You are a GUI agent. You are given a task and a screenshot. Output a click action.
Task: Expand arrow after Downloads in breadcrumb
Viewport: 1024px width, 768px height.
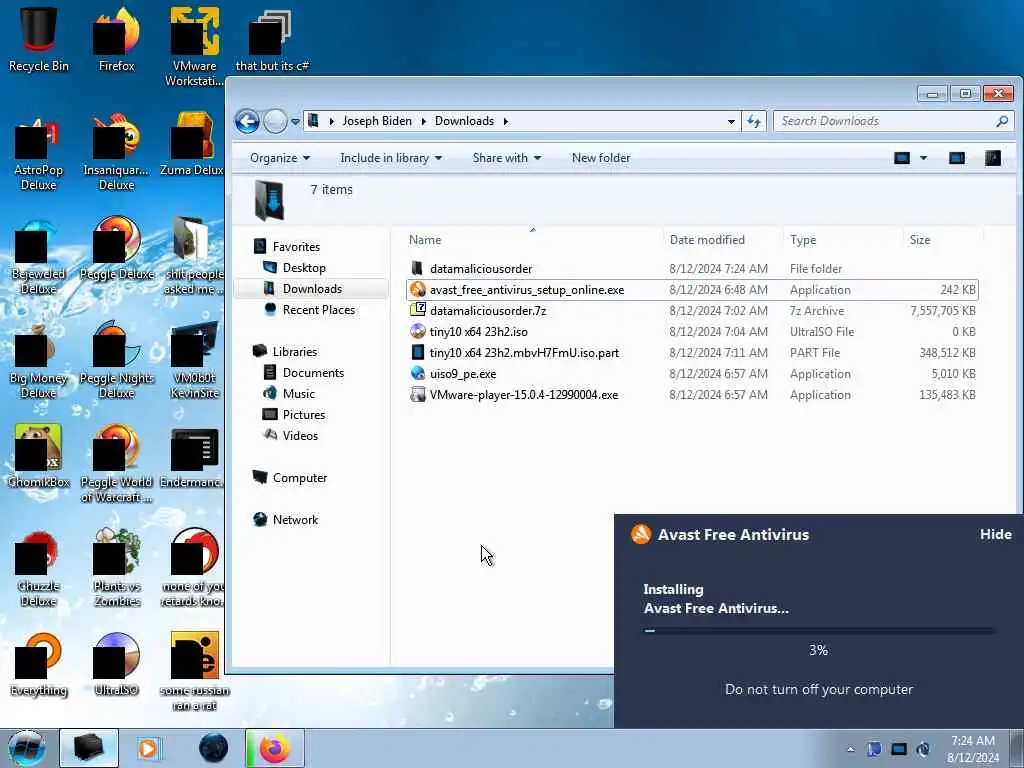click(x=505, y=121)
